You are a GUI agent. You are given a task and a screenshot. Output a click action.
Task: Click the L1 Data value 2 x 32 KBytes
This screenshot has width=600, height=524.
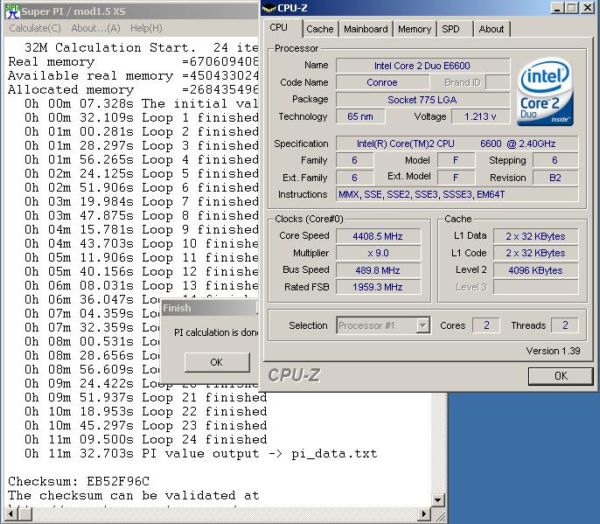(x=535, y=236)
